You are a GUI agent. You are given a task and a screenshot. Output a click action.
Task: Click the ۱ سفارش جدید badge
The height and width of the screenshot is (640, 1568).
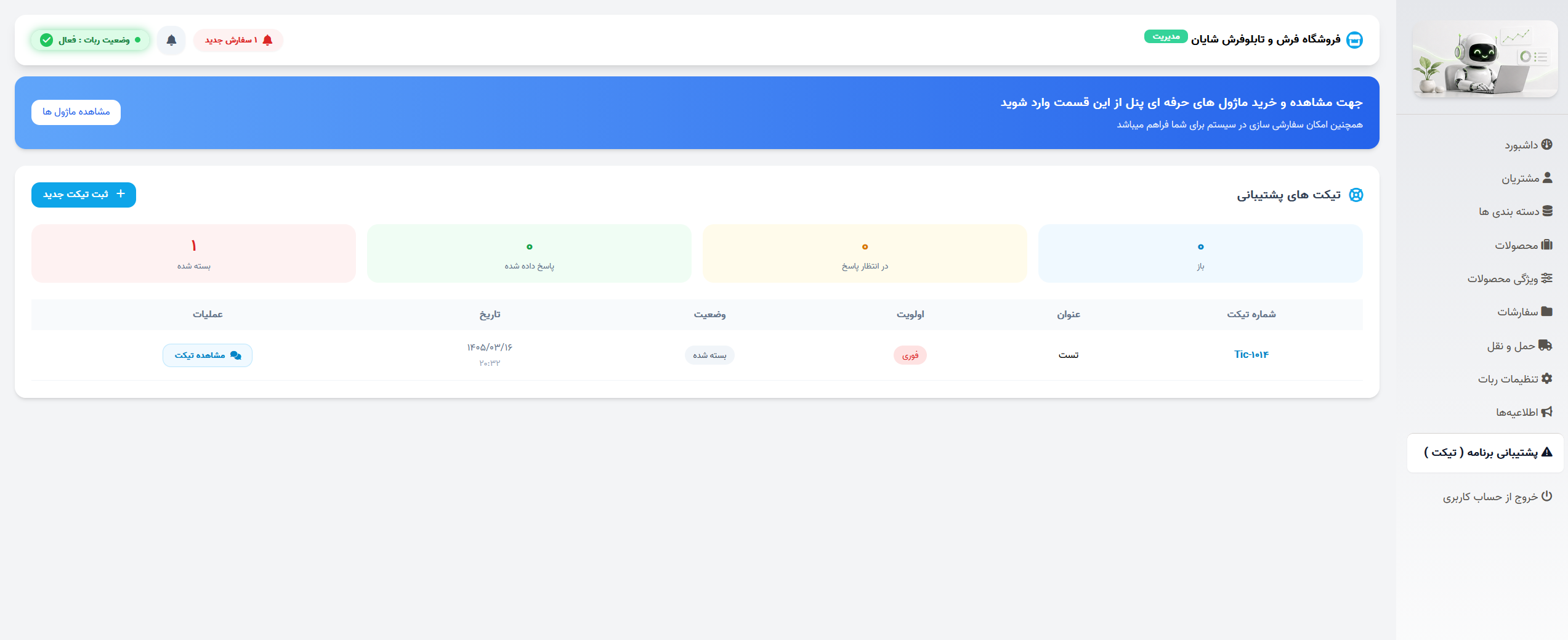point(238,40)
